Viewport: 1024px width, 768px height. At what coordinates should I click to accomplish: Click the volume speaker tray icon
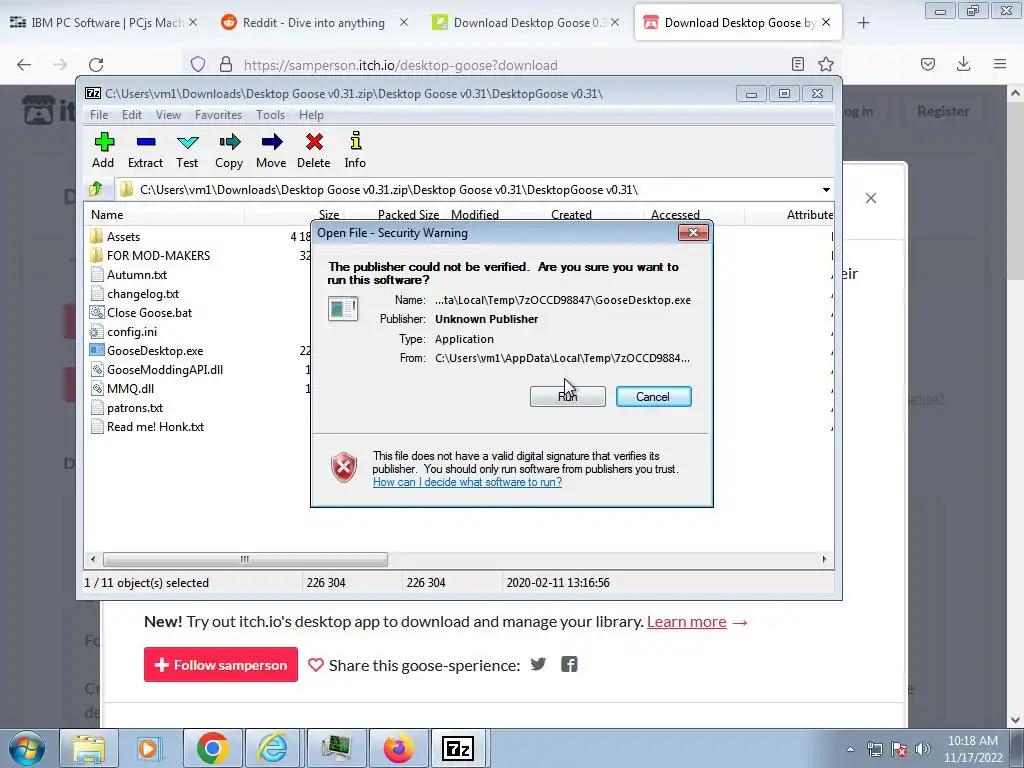(923, 749)
